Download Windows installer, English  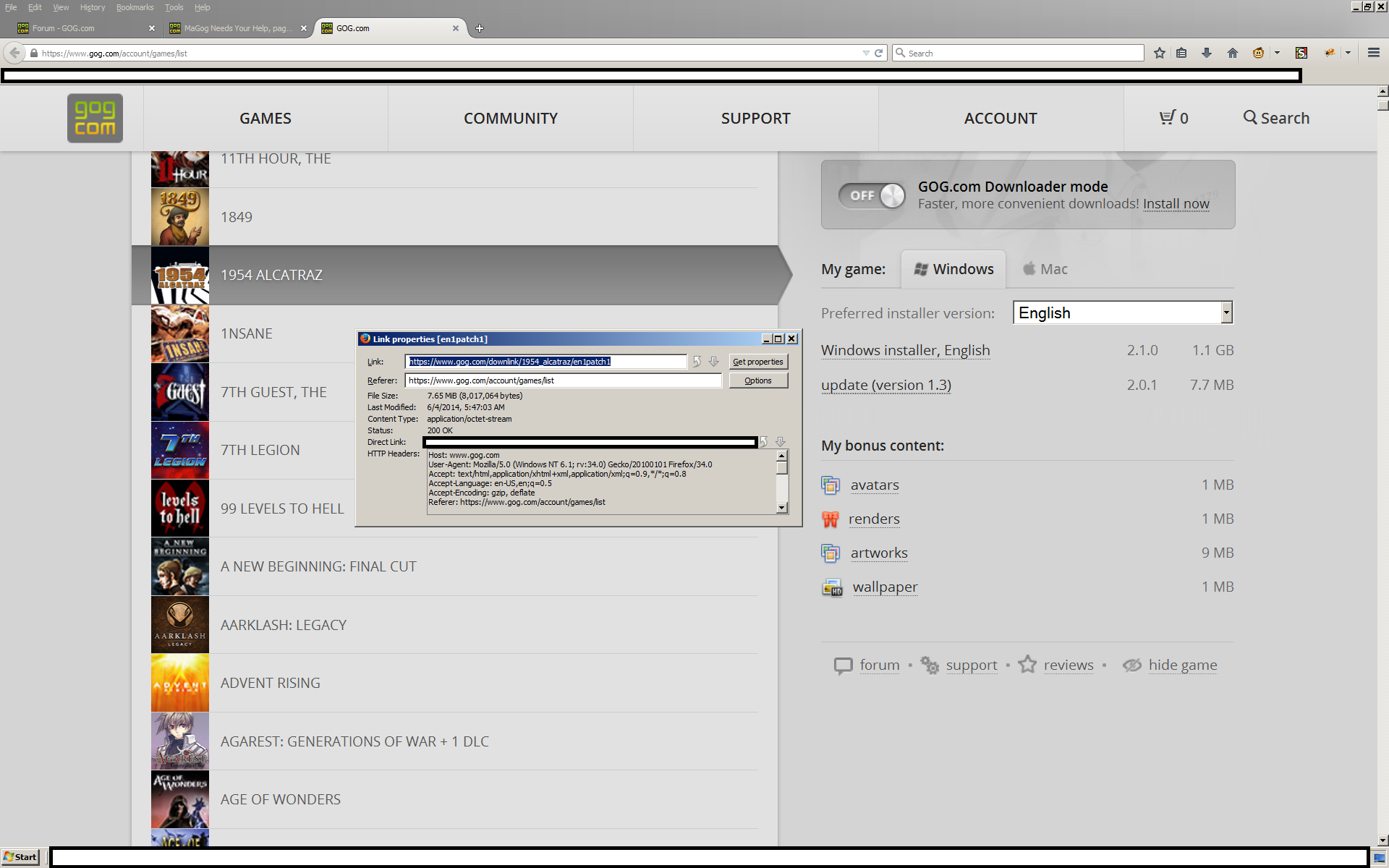click(905, 350)
